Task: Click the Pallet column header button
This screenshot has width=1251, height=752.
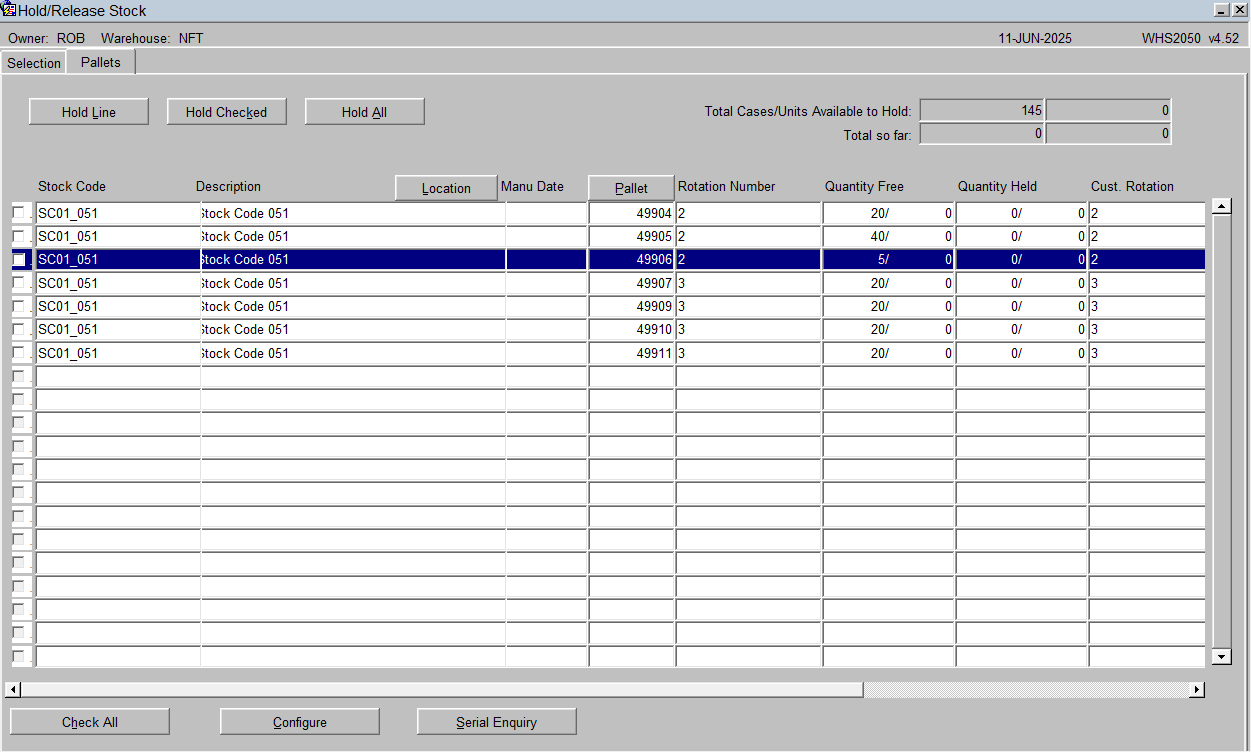Action: click(x=631, y=188)
